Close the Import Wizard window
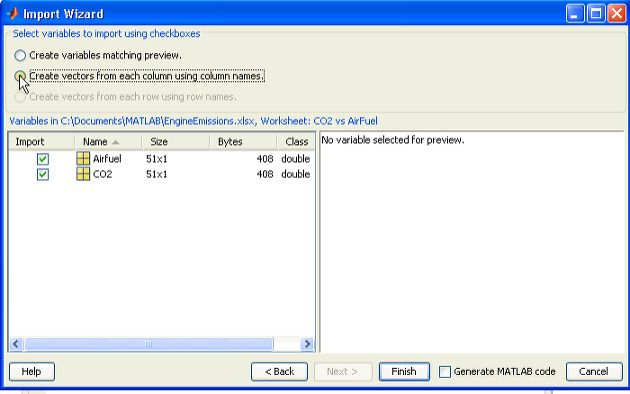Image resolution: width=630 pixels, height=394 pixels. pyautogui.click(x=617, y=14)
